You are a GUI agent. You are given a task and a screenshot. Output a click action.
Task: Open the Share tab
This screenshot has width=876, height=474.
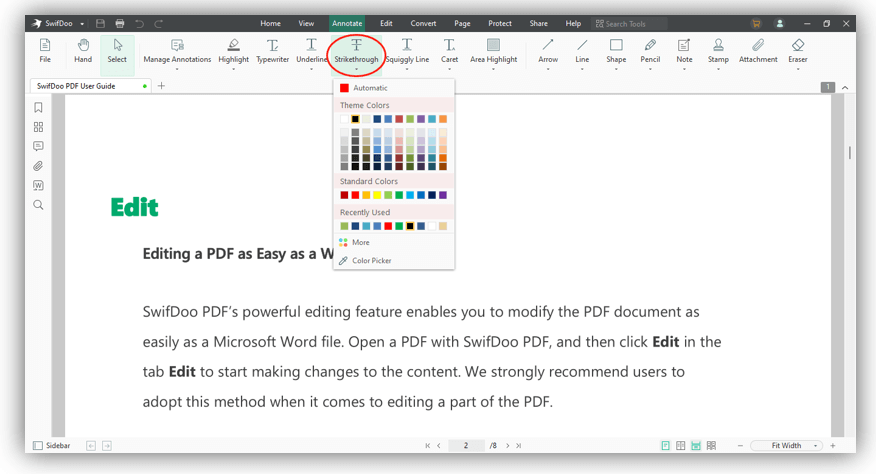(x=539, y=23)
